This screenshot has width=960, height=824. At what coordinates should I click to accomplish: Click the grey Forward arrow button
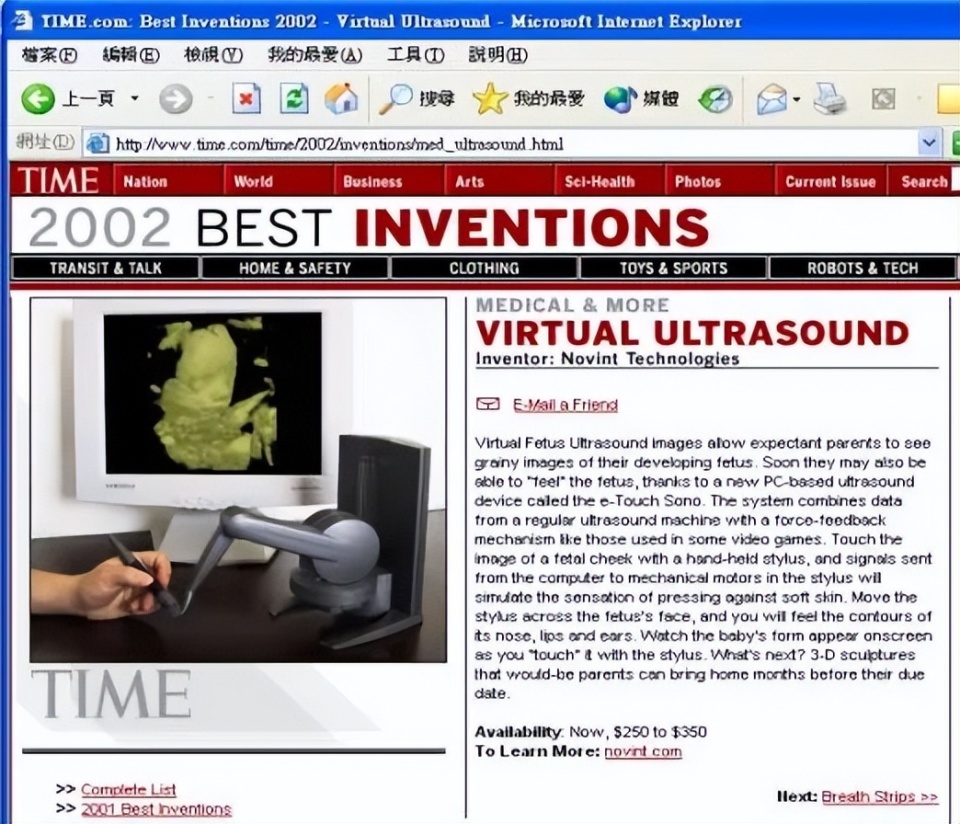pyautogui.click(x=176, y=99)
